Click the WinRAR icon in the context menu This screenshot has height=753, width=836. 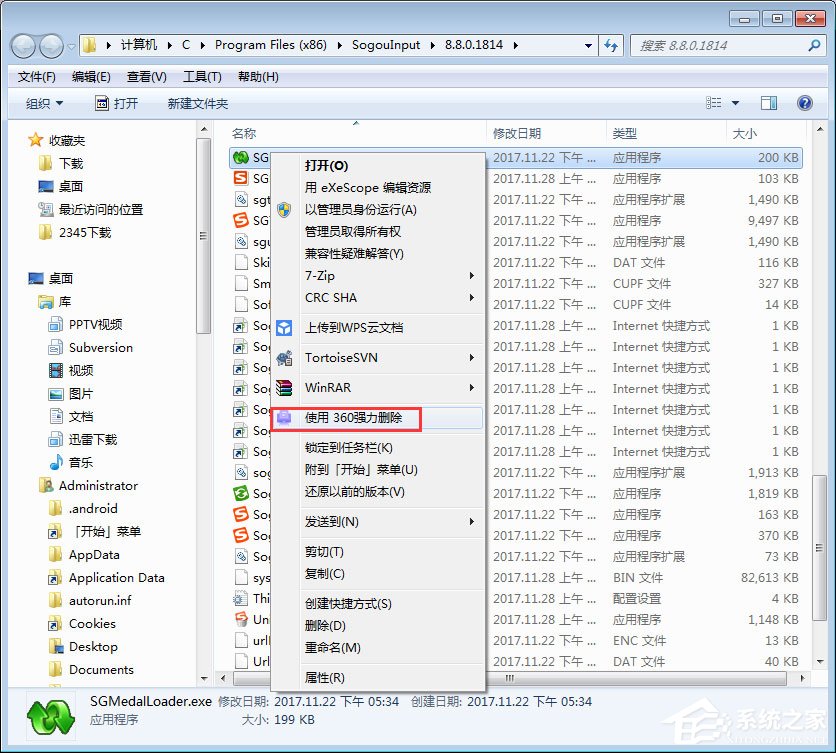tap(284, 387)
